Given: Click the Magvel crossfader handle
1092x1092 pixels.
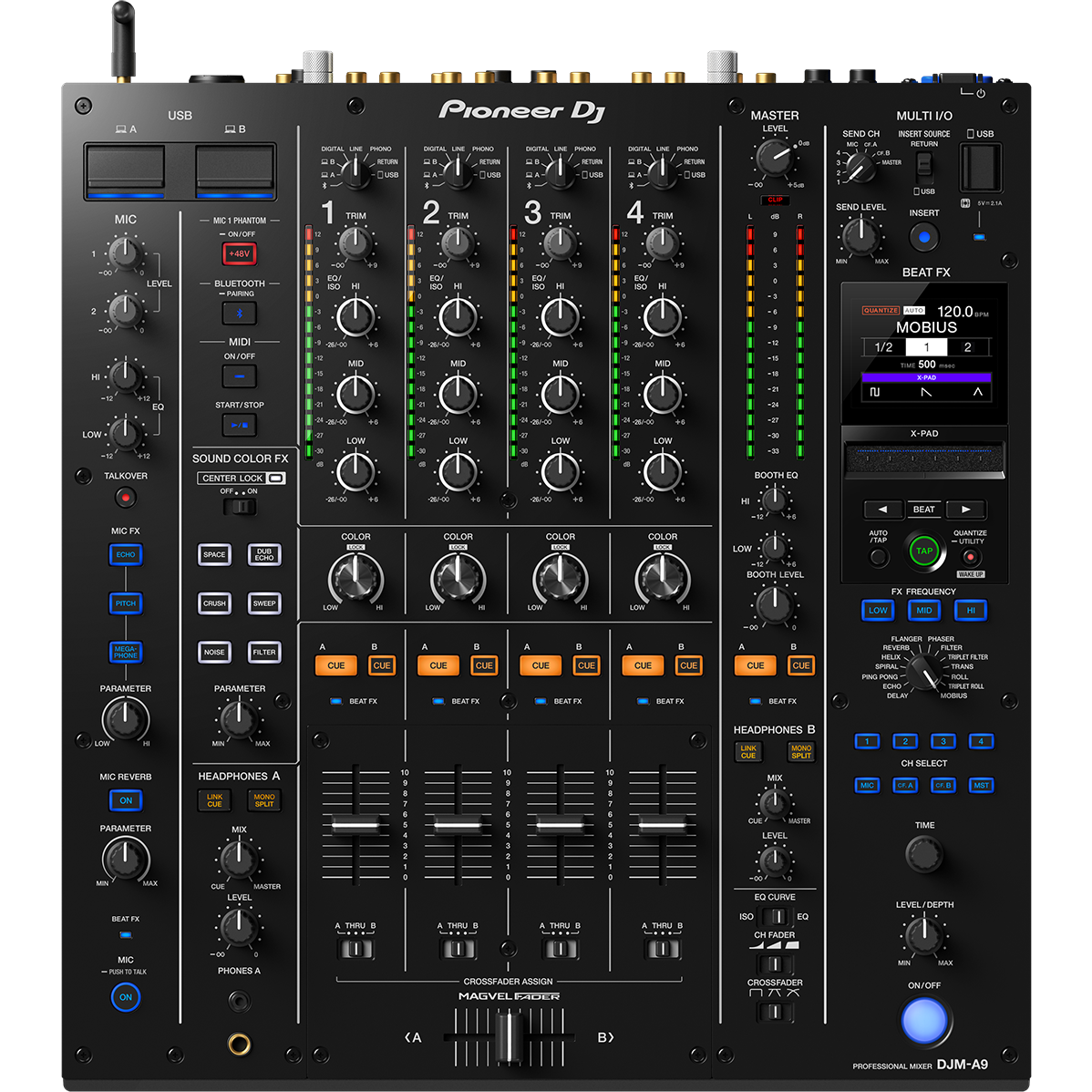Looking at the screenshot, I should click(x=510, y=1037).
